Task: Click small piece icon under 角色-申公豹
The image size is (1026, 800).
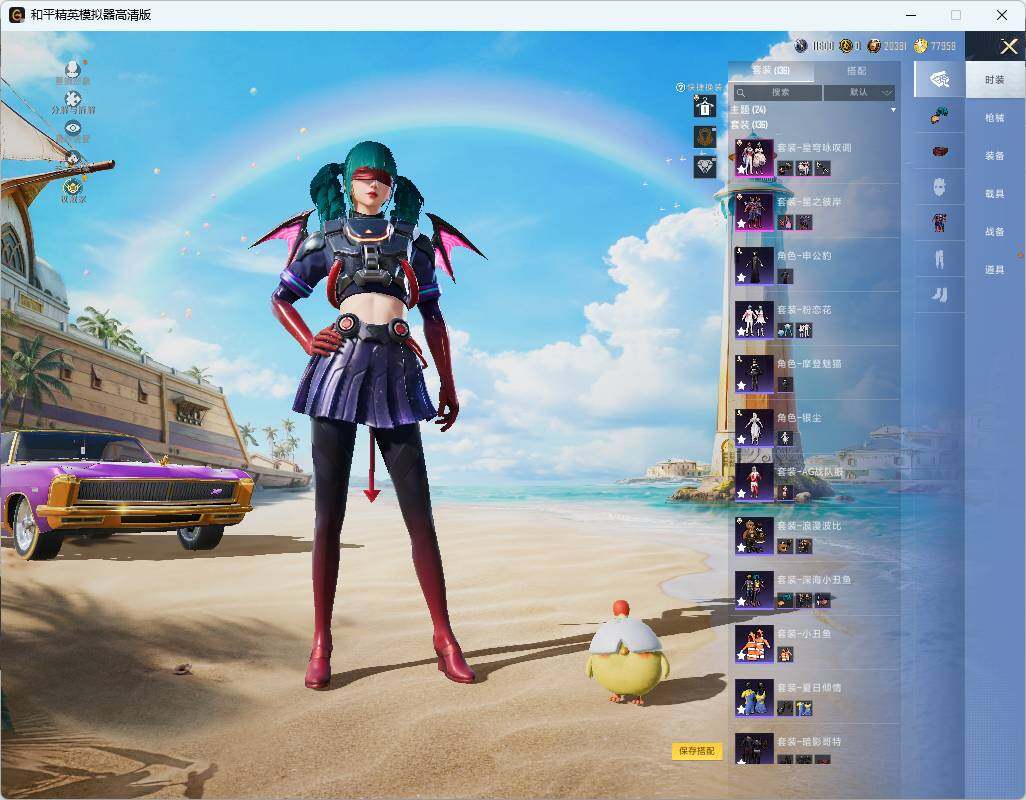Action: (785, 276)
